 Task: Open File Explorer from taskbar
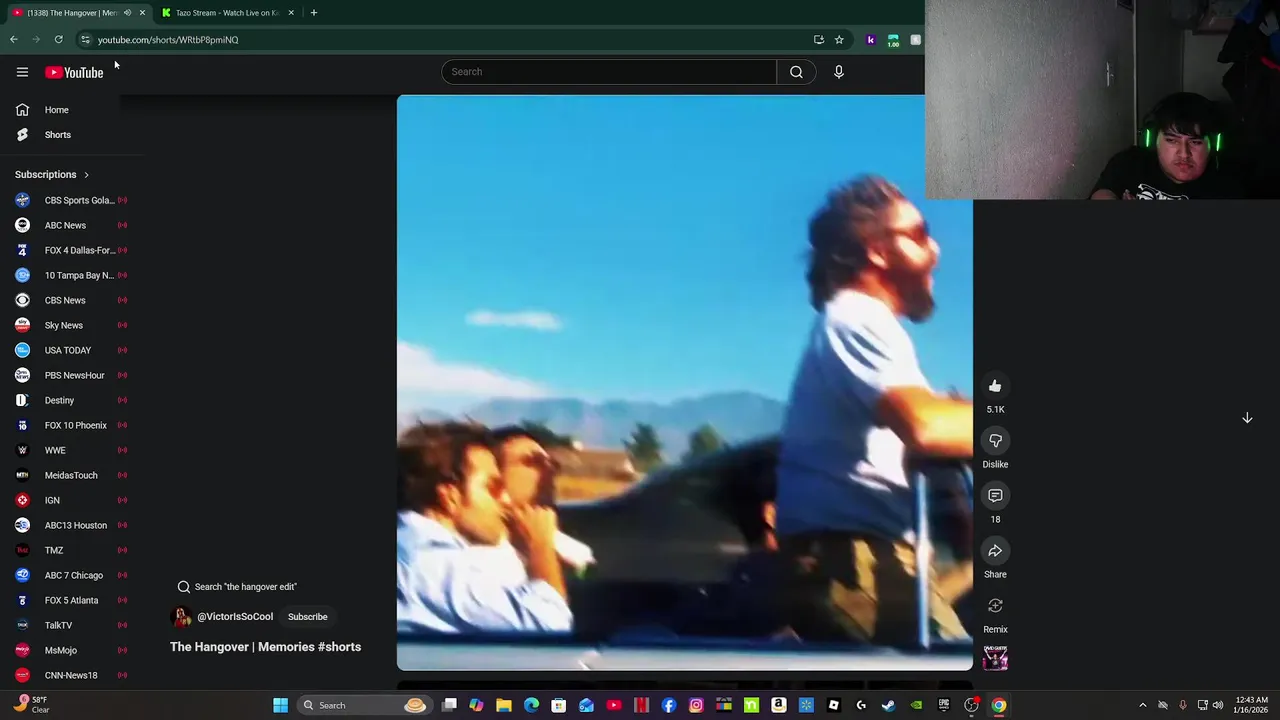coord(504,705)
